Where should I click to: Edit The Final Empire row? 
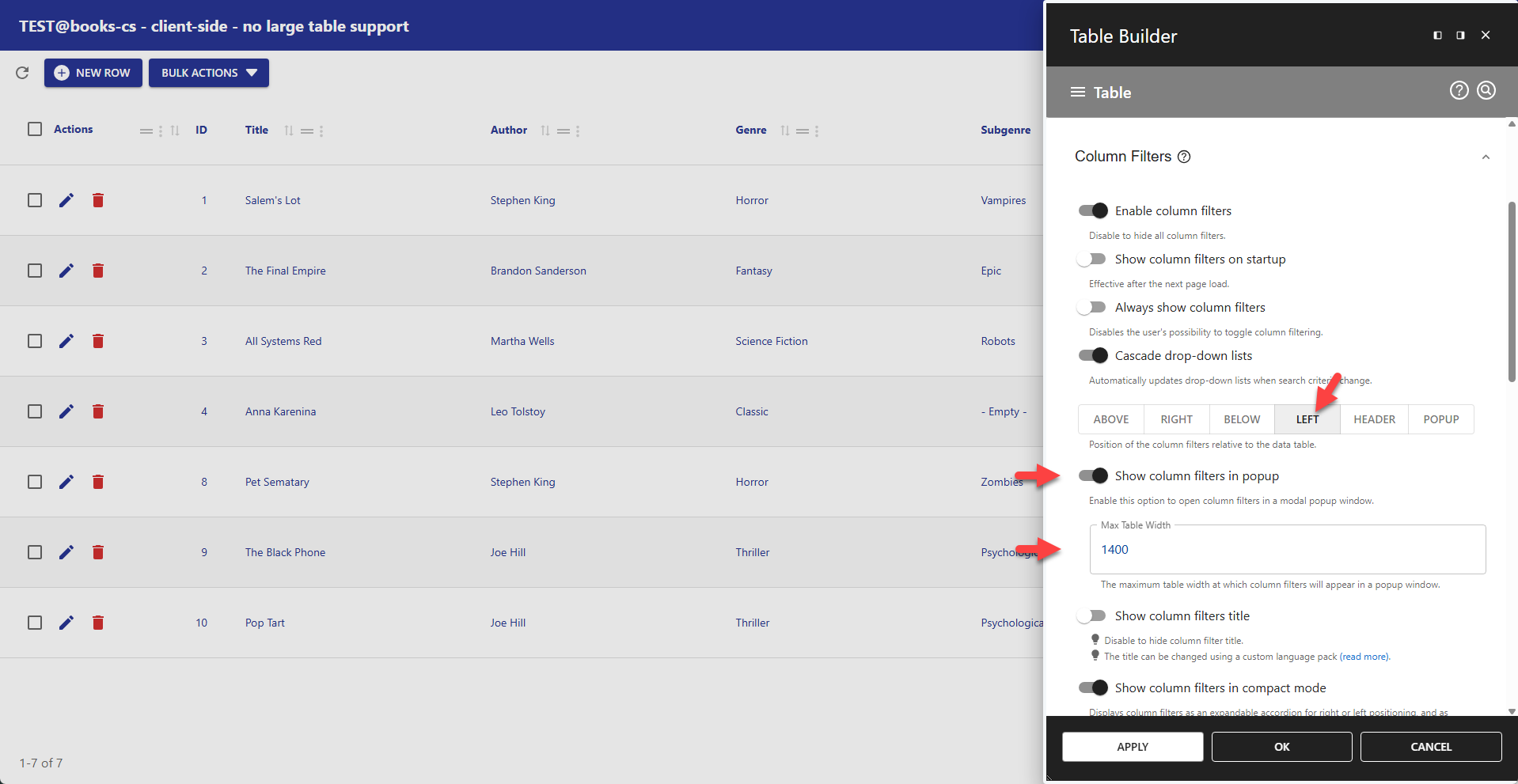pyautogui.click(x=66, y=271)
